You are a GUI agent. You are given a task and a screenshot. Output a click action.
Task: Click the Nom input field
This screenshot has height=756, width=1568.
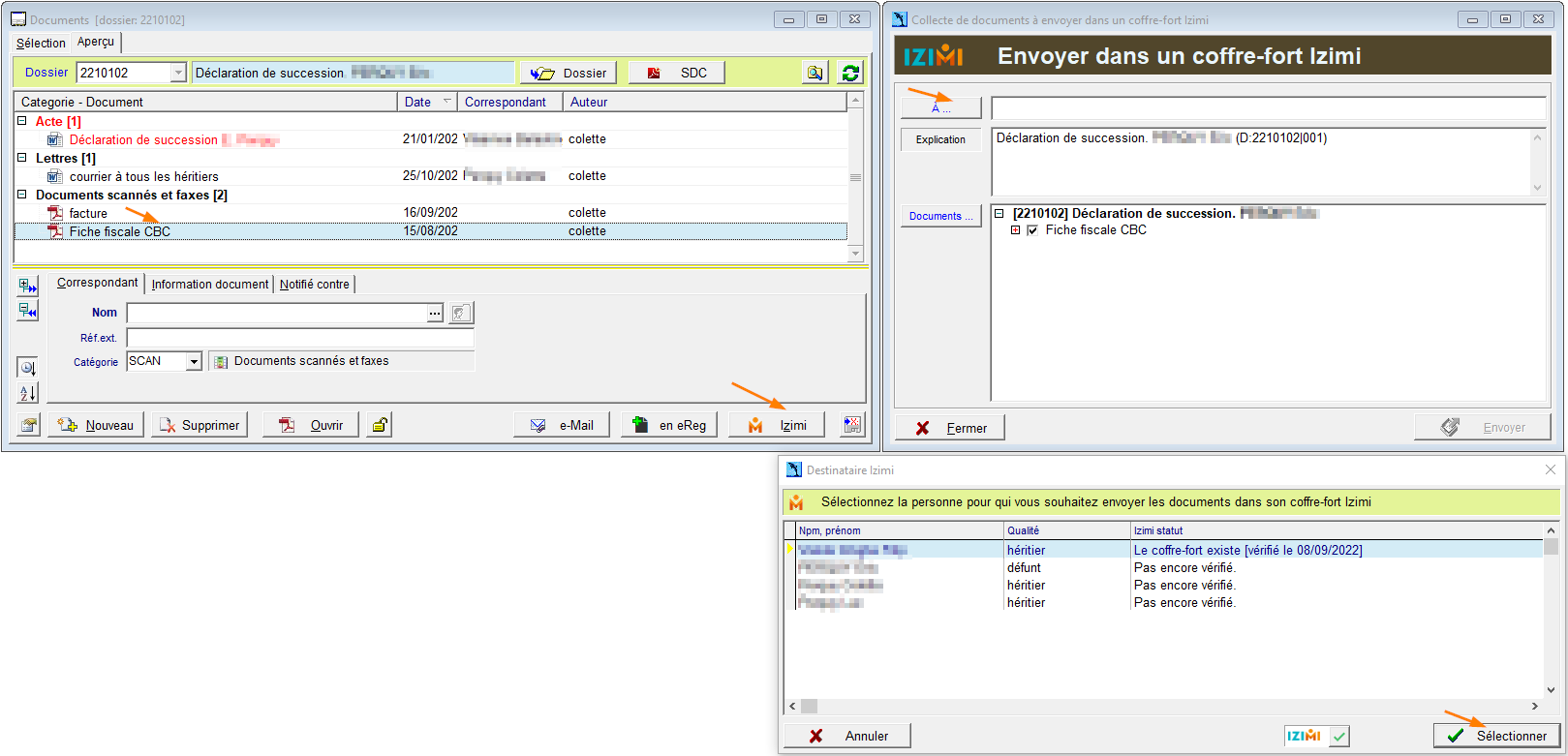tap(277, 313)
